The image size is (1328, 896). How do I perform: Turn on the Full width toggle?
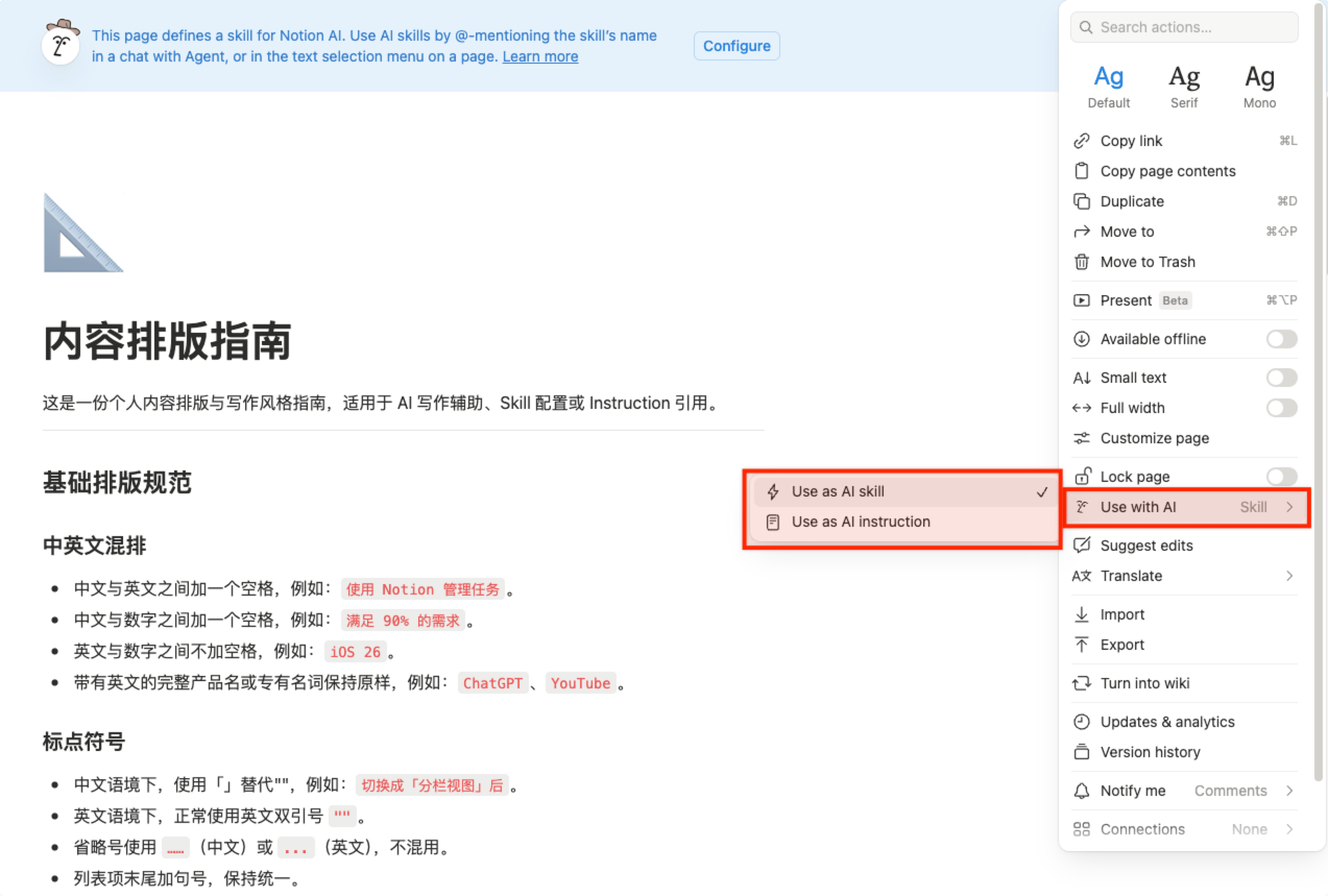(1281, 408)
